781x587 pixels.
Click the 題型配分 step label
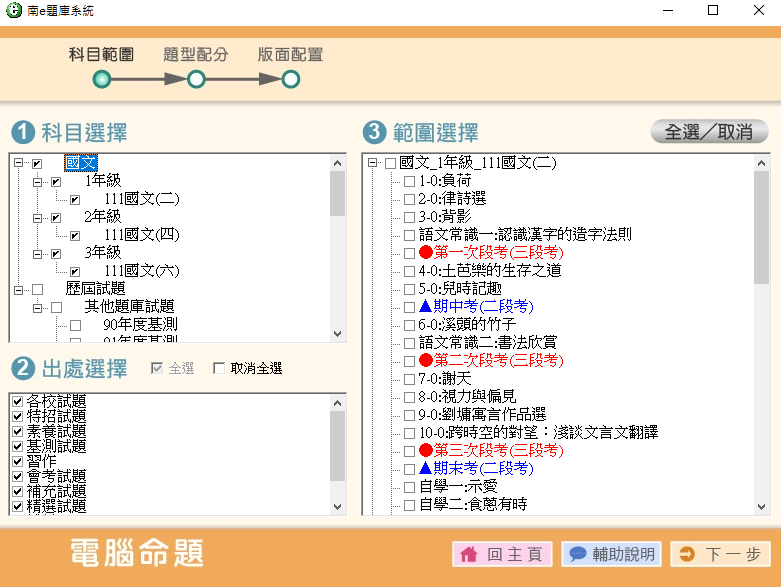(196, 54)
